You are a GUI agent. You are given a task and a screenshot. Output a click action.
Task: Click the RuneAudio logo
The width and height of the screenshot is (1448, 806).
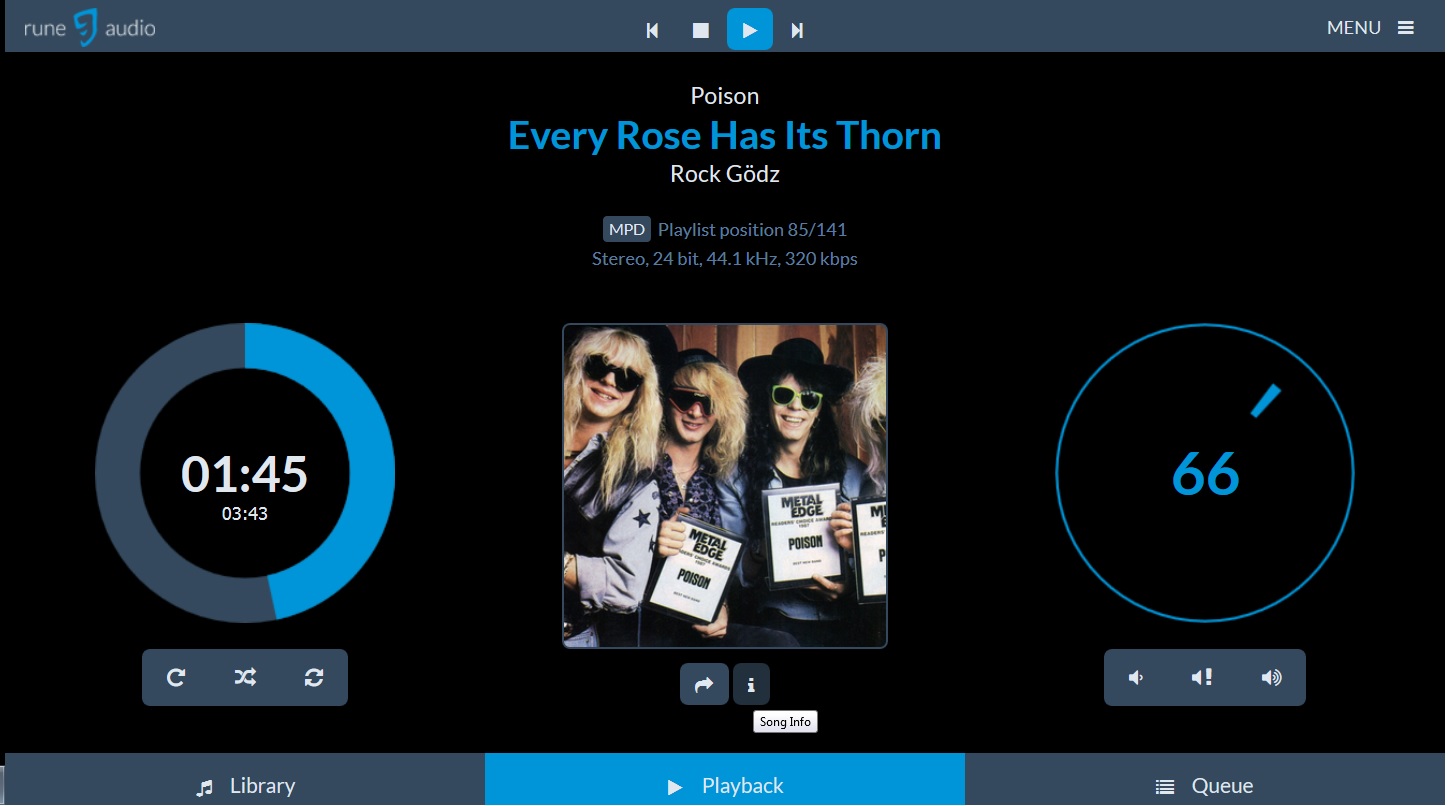coord(90,27)
